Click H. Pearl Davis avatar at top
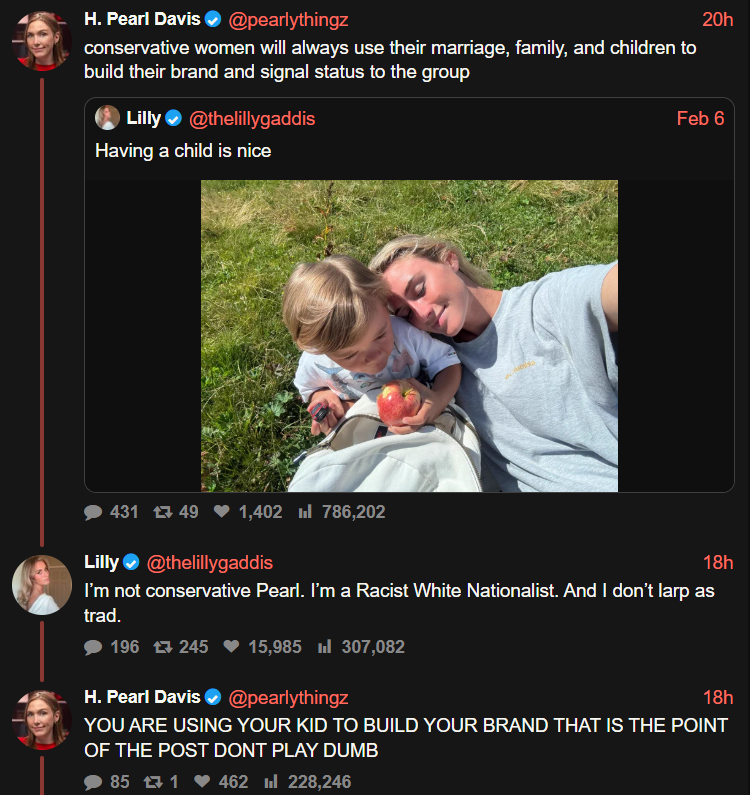750x795 pixels. click(x=41, y=41)
